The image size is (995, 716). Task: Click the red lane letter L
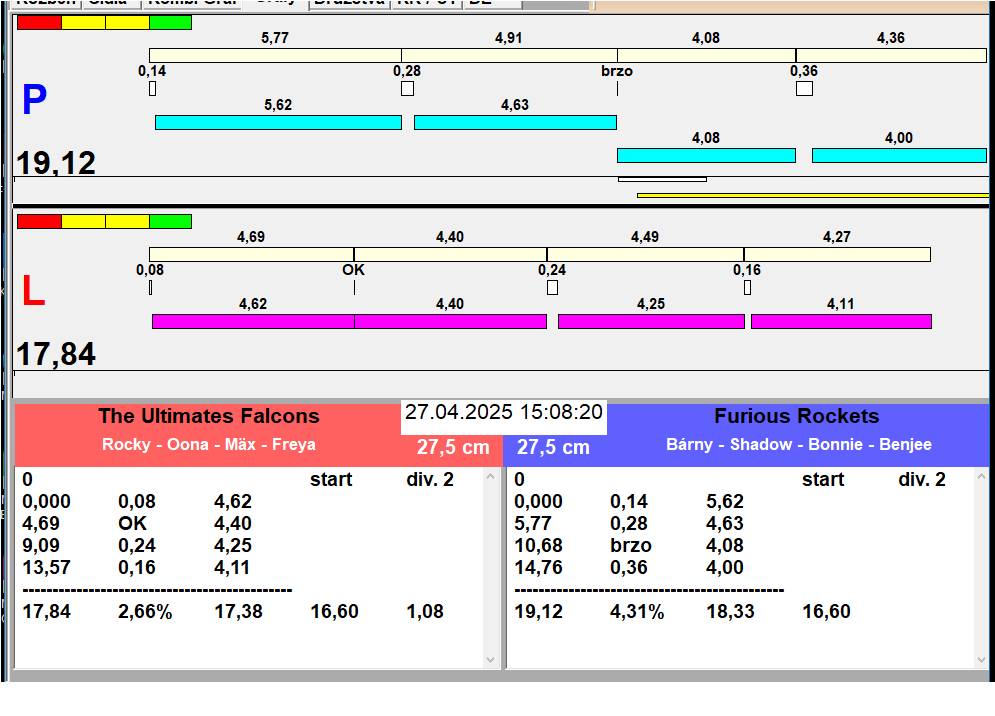click(x=34, y=291)
